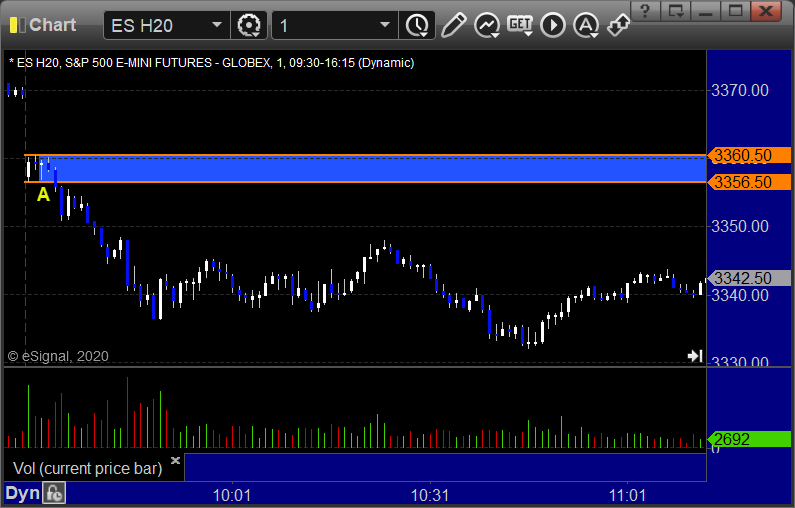Screen dimensions: 795x508
Task: Select the yellow A marker on chart
Action: [44, 195]
